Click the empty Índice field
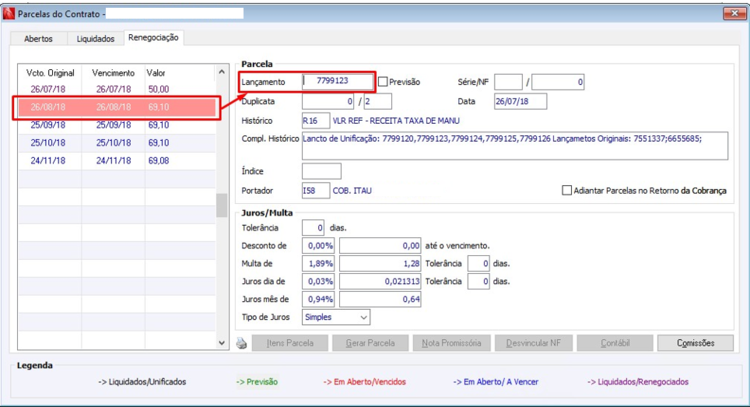The width and height of the screenshot is (750, 407). point(321,171)
